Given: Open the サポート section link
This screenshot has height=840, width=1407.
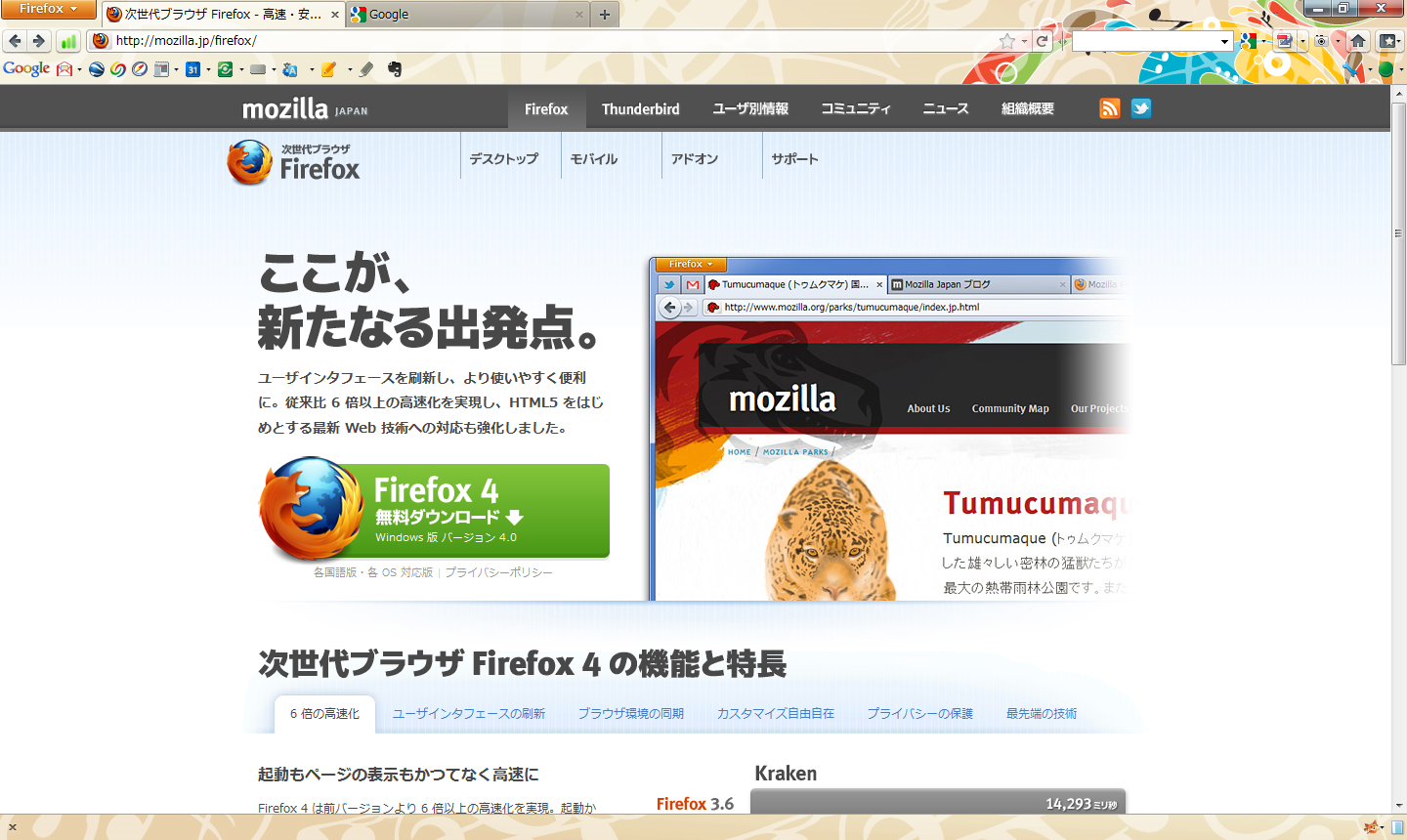Looking at the screenshot, I should pos(794,158).
